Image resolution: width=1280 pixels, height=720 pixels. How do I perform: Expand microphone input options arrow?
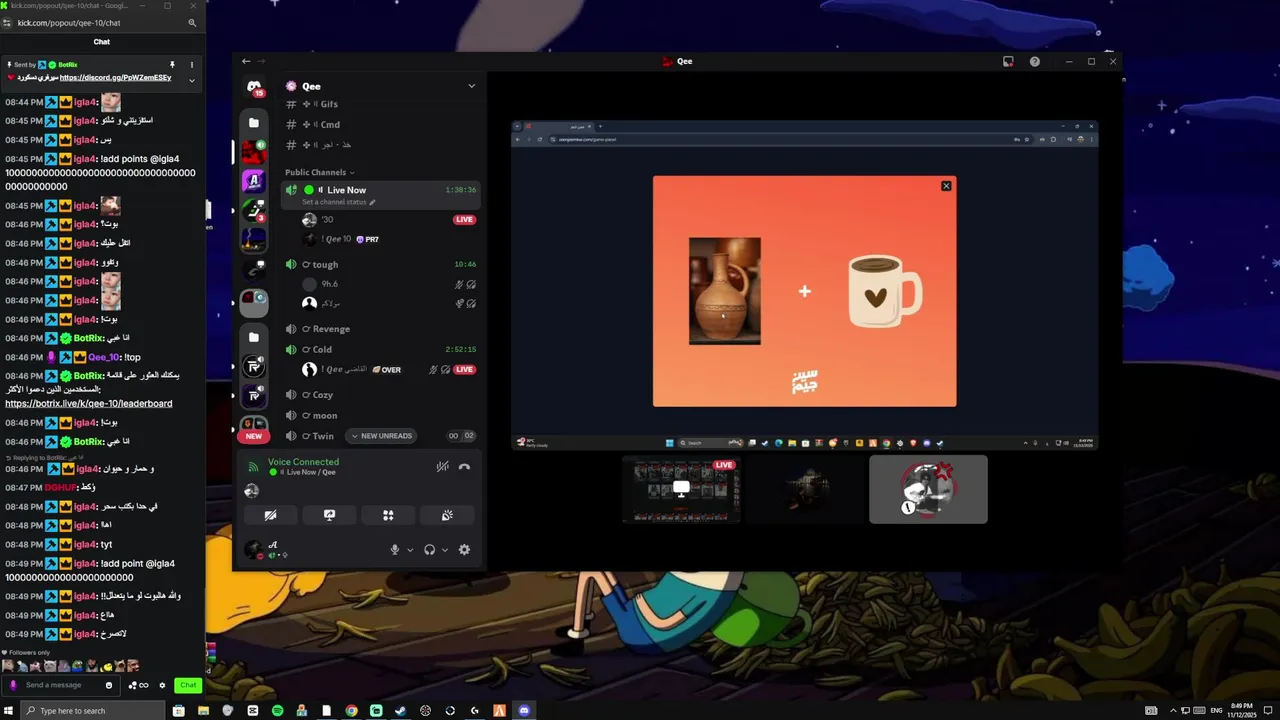410,550
